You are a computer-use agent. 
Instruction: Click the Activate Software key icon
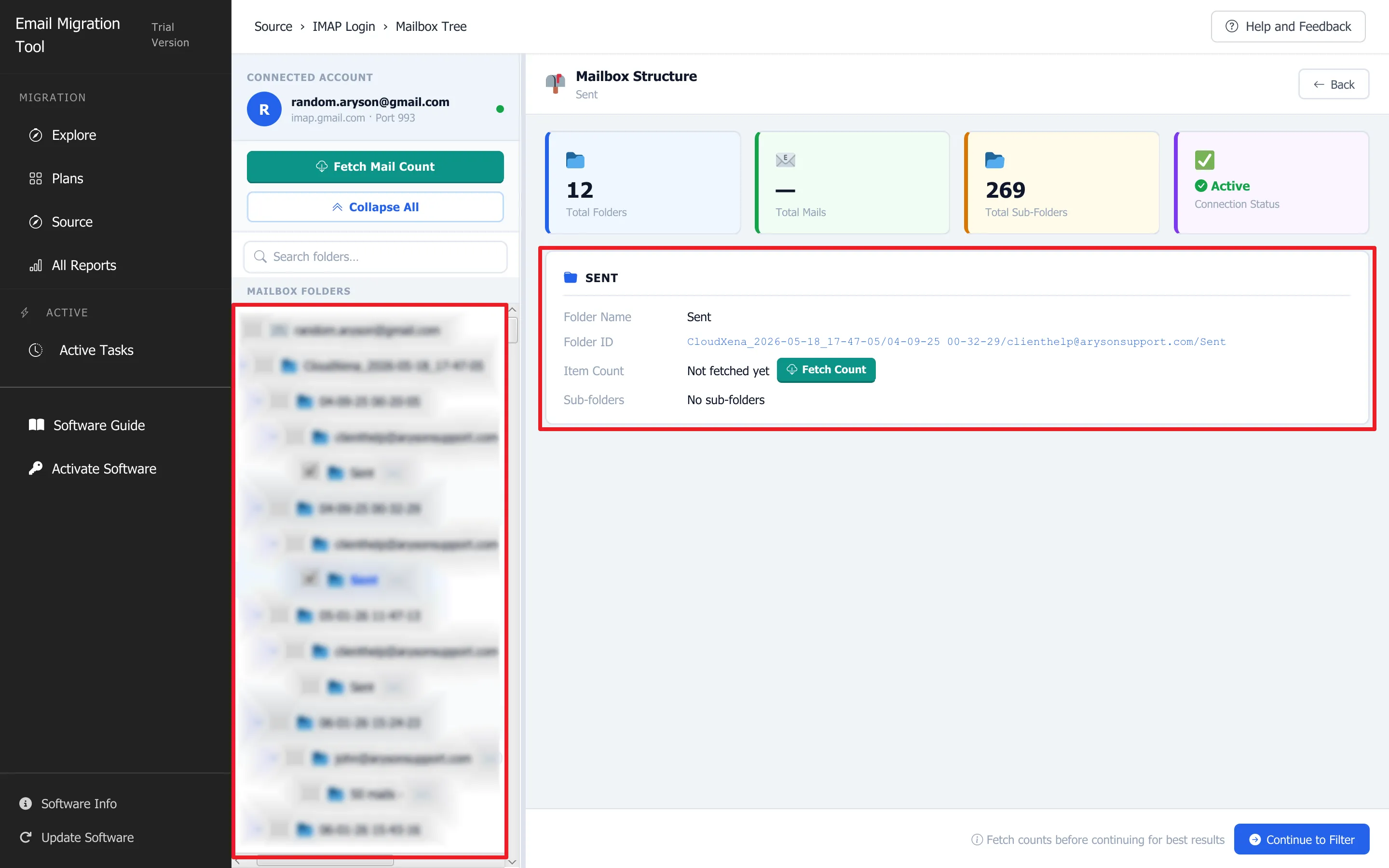(36, 468)
